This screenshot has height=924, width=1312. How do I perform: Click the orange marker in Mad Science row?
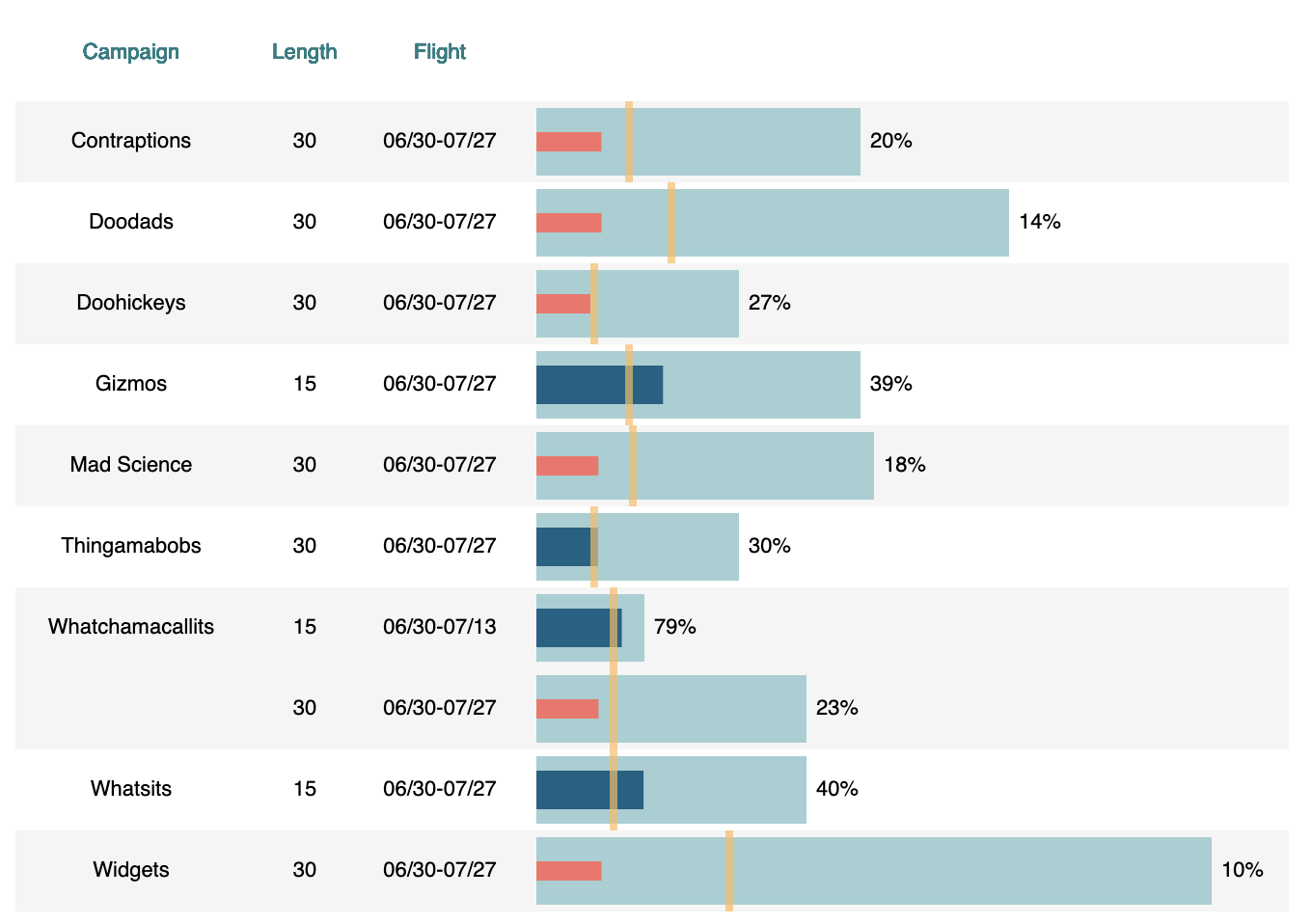point(633,465)
